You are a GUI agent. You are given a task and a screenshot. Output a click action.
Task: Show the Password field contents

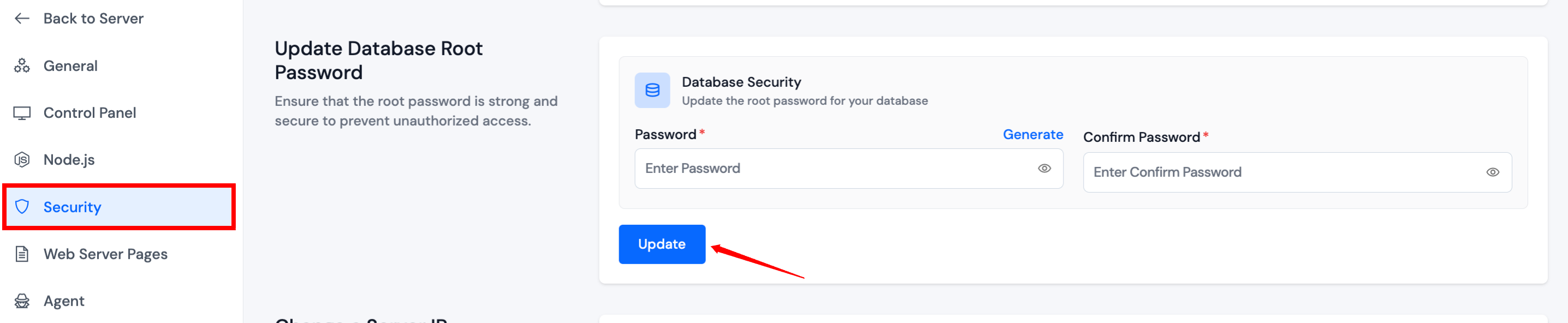(1044, 169)
